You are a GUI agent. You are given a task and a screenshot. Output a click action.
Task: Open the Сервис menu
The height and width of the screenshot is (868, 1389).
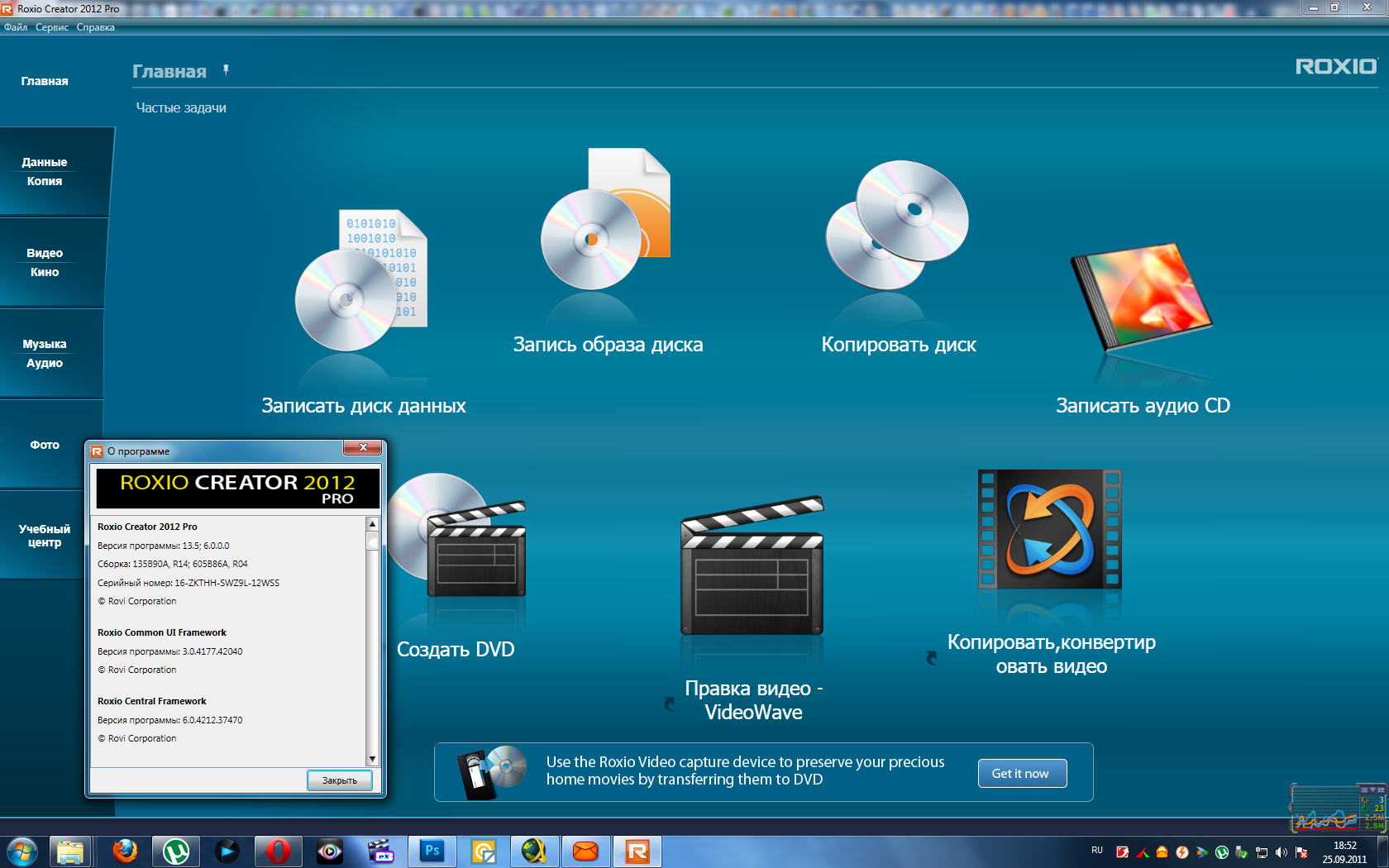[52, 27]
